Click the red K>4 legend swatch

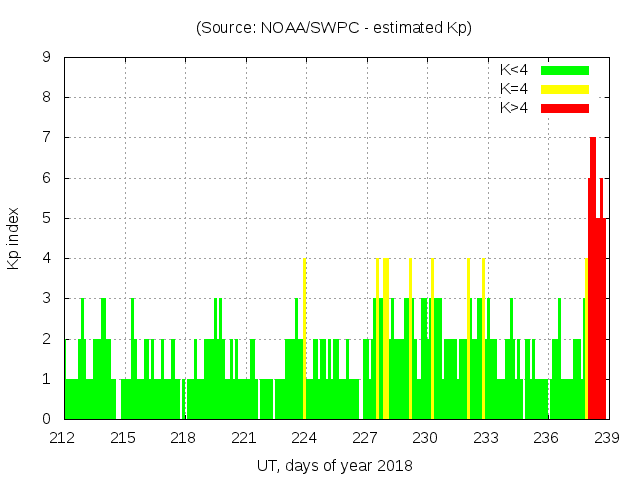pyautogui.click(x=565, y=108)
